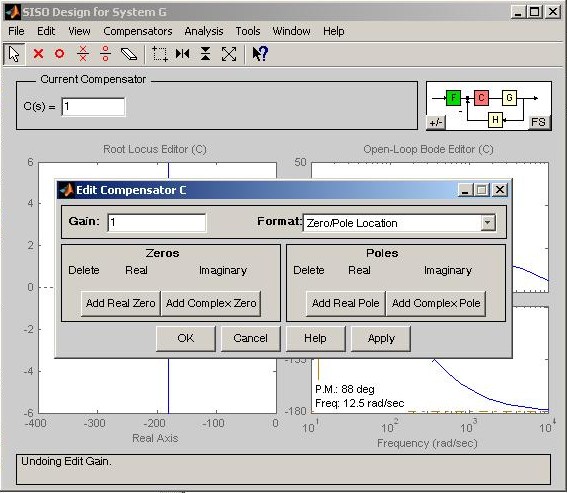
Task: Select the add real zero tool (red circle)
Action: (60, 54)
